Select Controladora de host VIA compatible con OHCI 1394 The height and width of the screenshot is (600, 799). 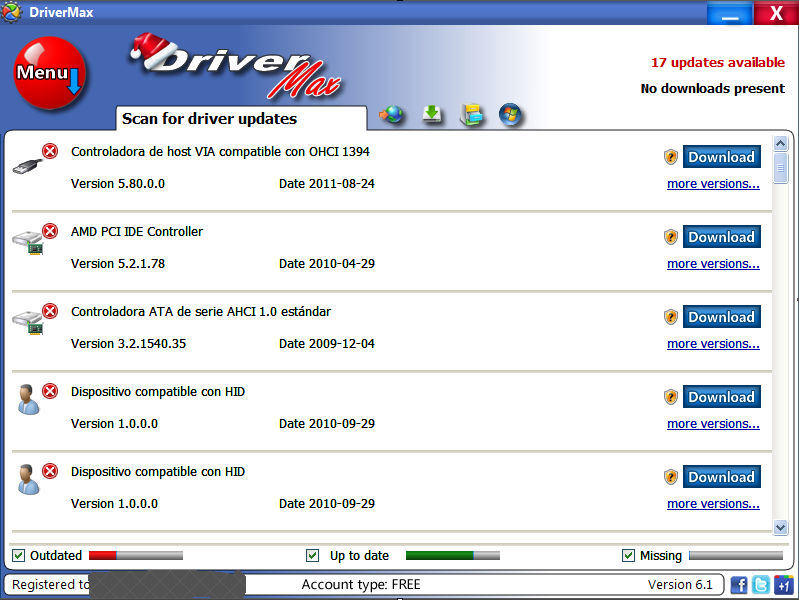220,151
